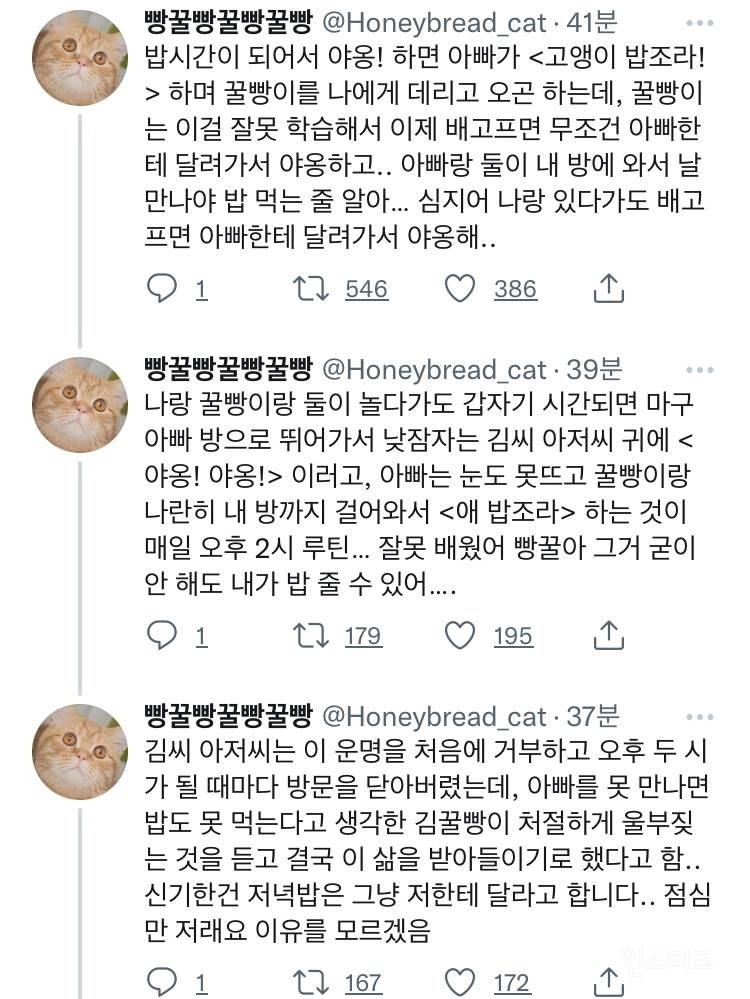Reply to the first tweet (41분)
This screenshot has height=999, width=750.
click(x=162, y=289)
